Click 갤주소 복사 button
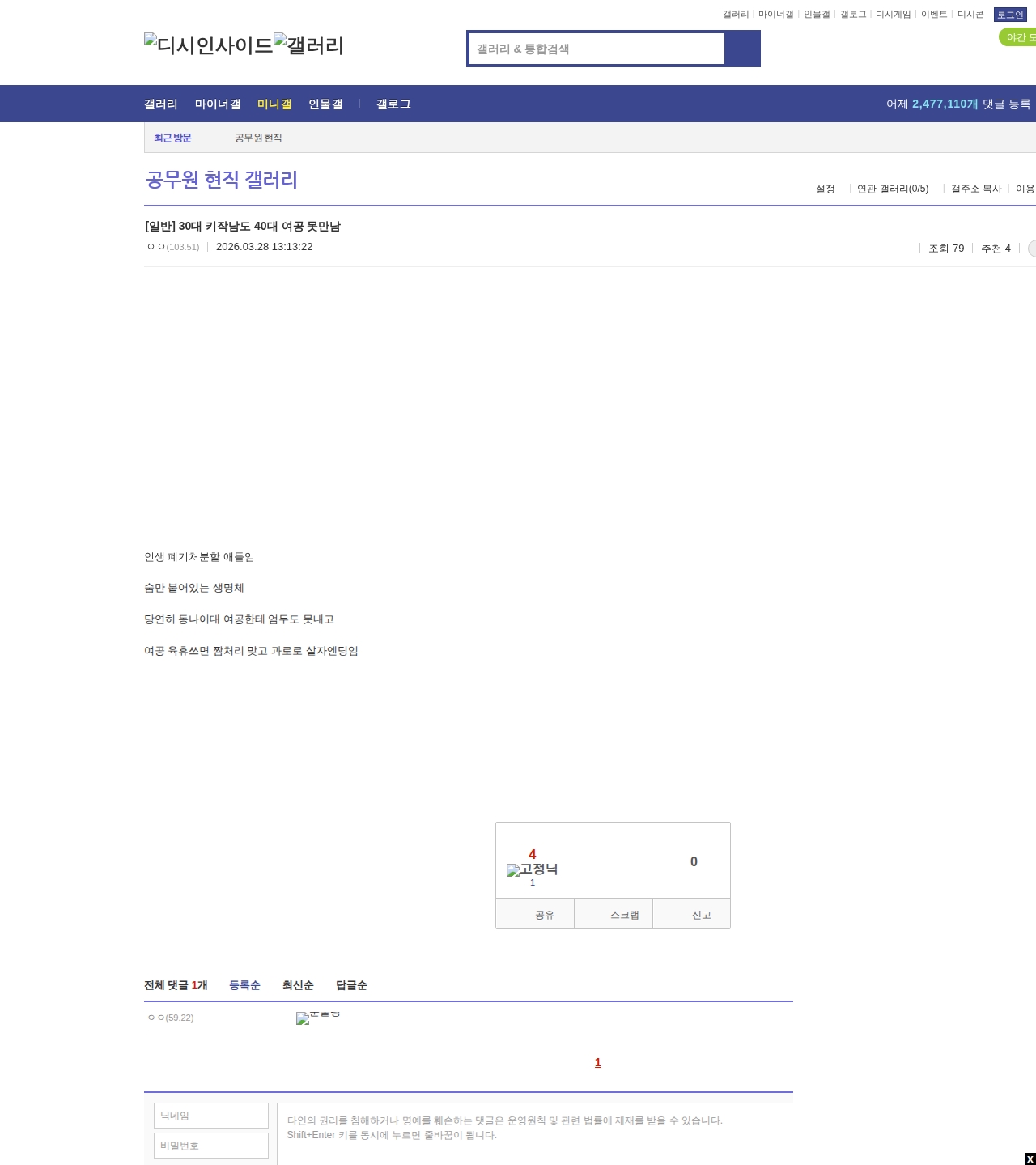 click(x=976, y=189)
